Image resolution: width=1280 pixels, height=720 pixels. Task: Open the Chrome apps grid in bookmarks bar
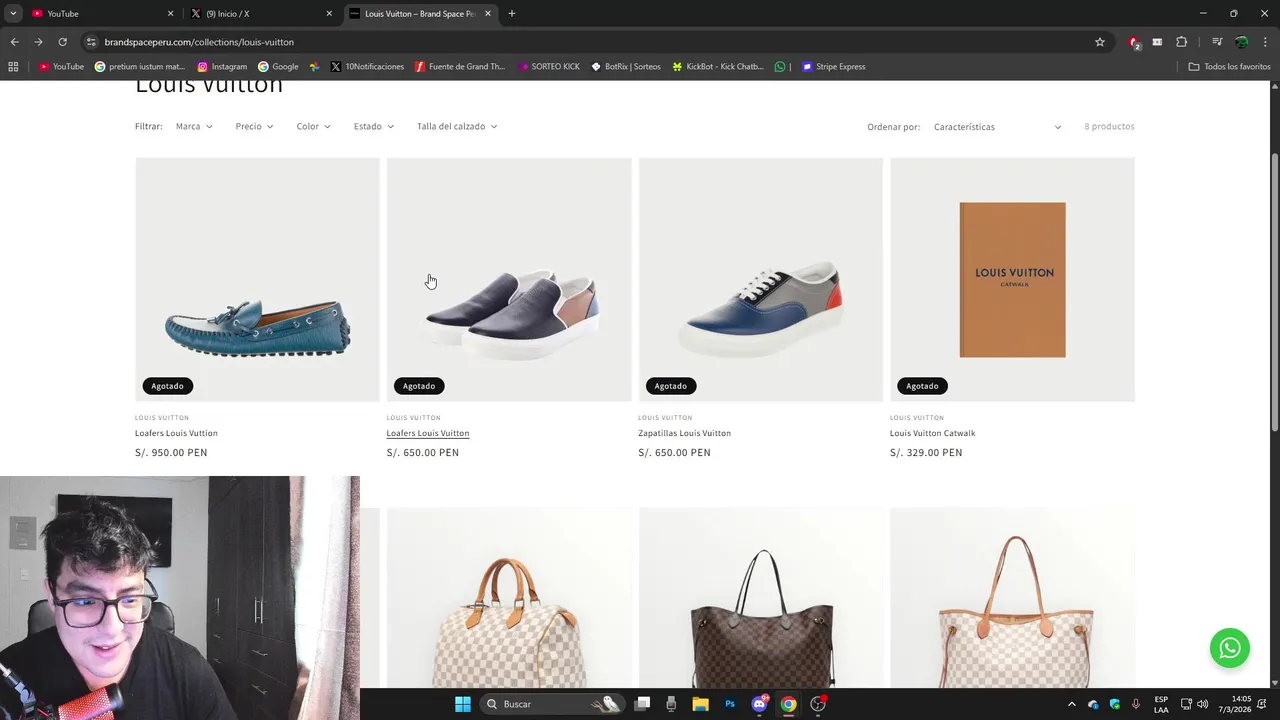coord(13,67)
